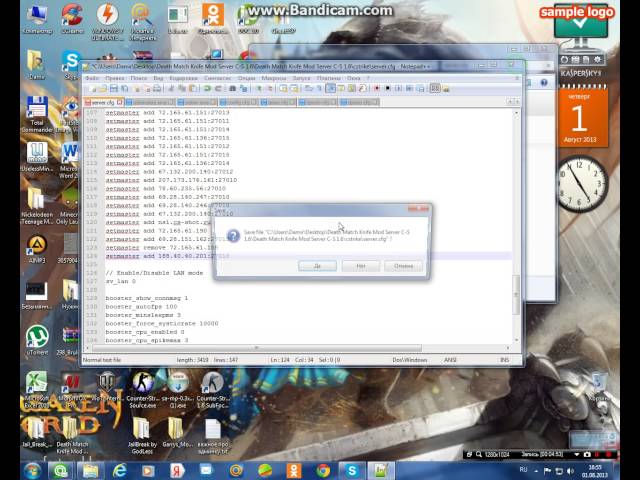This screenshot has width=640, height=480.
Task: Close the Save dialog with red X
Action: [x=418, y=209]
